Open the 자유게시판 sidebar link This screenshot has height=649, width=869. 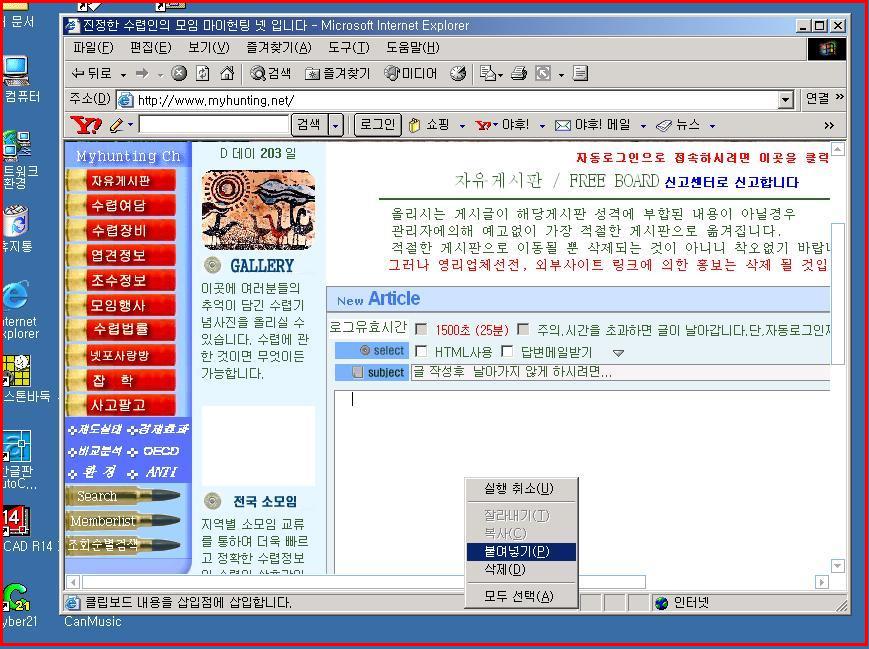(x=121, y=181)
